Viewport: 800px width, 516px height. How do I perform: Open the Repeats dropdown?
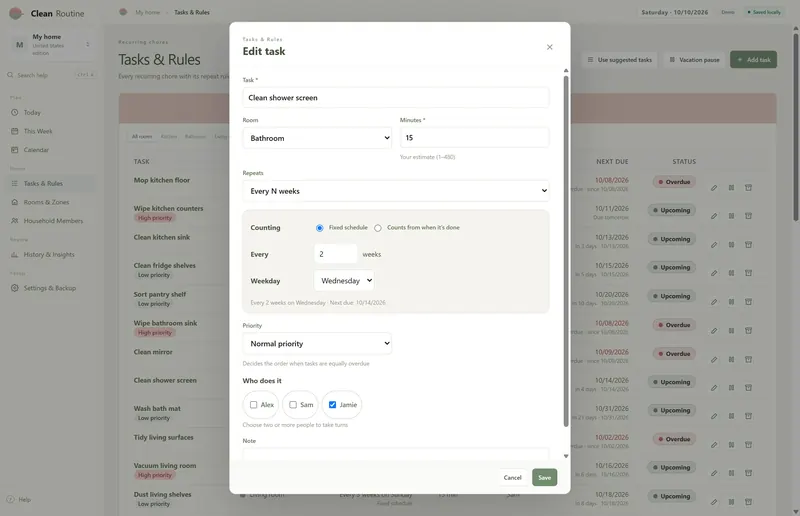point(396,191)
